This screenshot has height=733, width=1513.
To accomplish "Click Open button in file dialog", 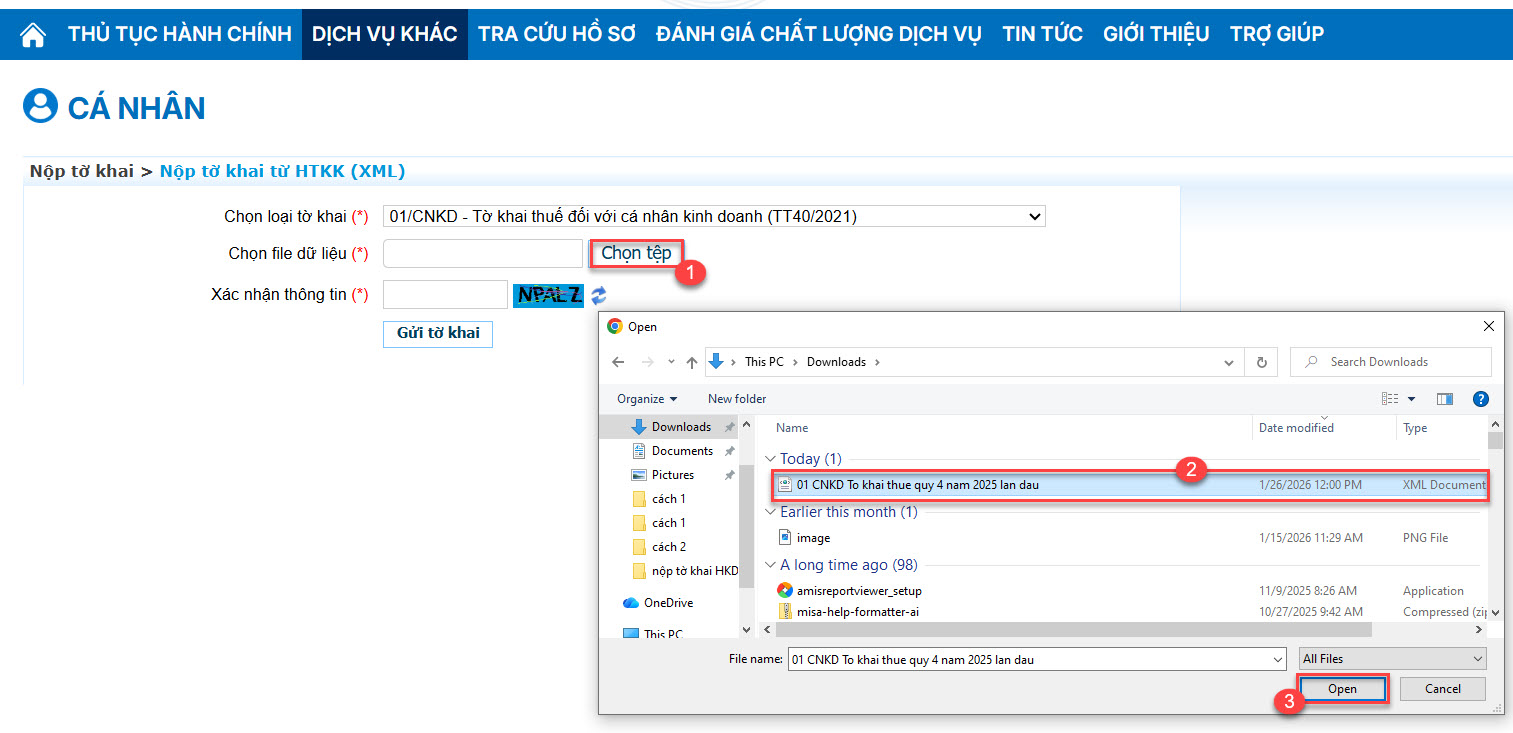I will tap(1342, 689).
